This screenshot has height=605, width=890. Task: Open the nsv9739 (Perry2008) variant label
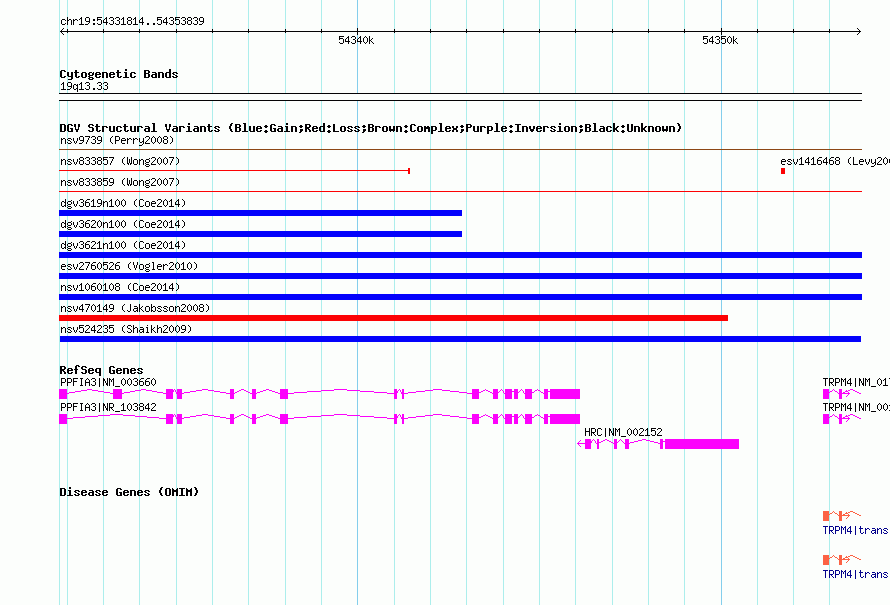click(117, 140)
